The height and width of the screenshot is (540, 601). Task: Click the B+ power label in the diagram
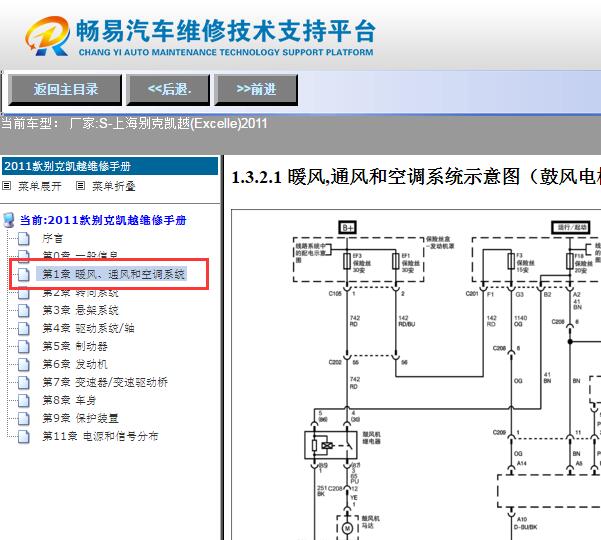tap(348, 228)
